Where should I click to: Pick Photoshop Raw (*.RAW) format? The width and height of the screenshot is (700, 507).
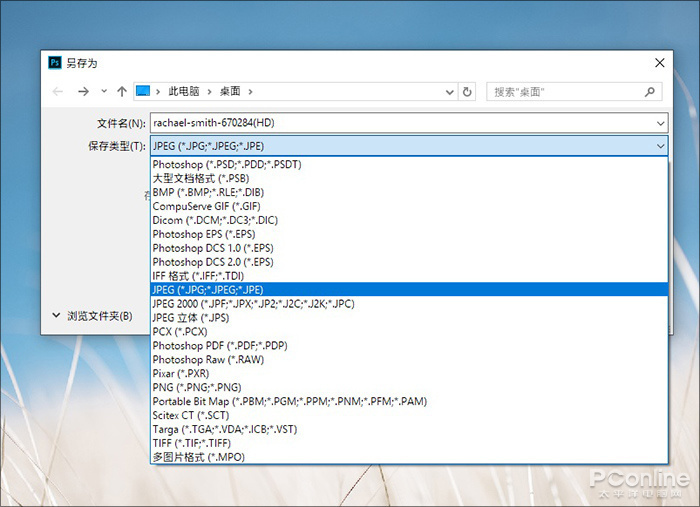(x=409, y=359)
